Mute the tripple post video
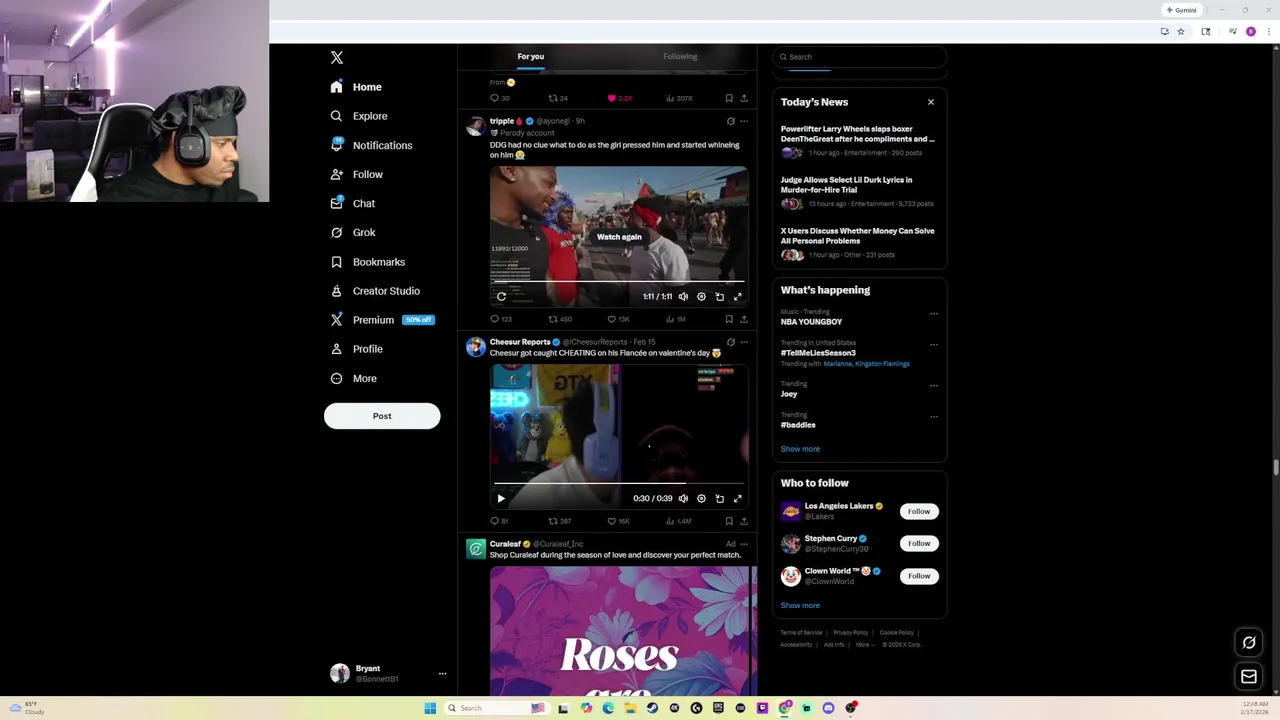The image size is (1280, 720). point(683,296)
